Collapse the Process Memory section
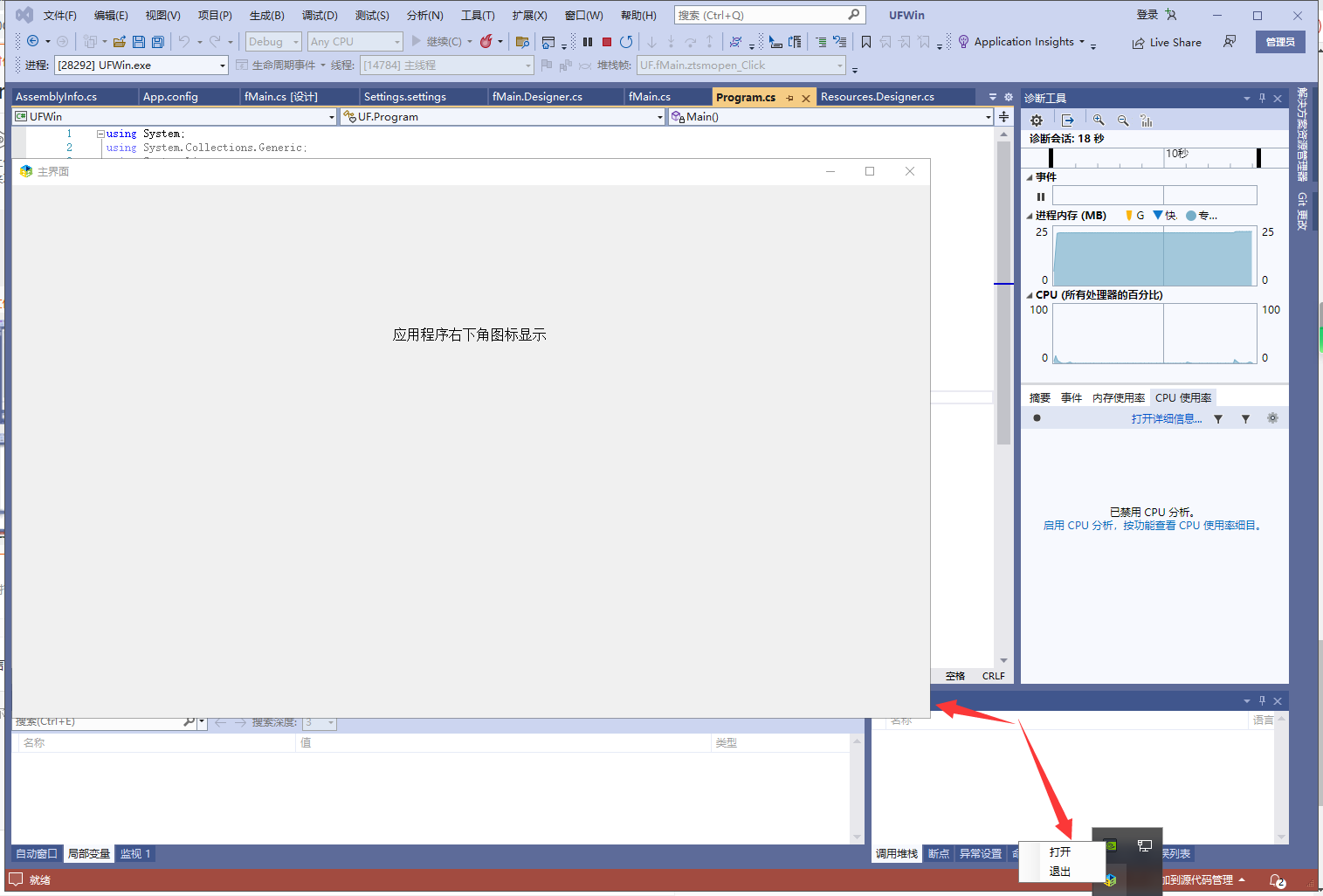This screenshot has width=1323, height=896. point(1030,216)
